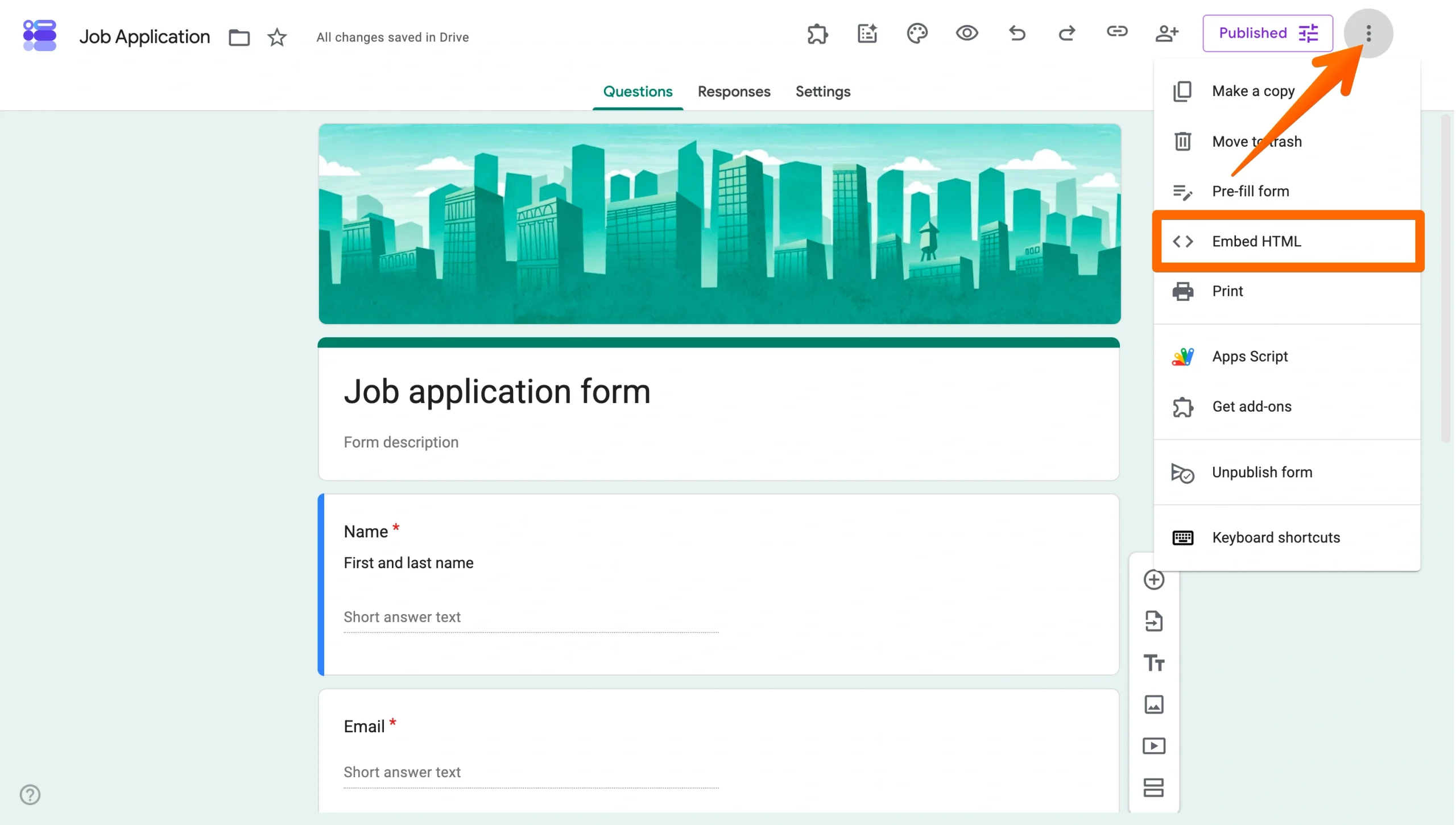Insert a video into the form
Screen dimensions: 1456x825
click(1154, 746)
